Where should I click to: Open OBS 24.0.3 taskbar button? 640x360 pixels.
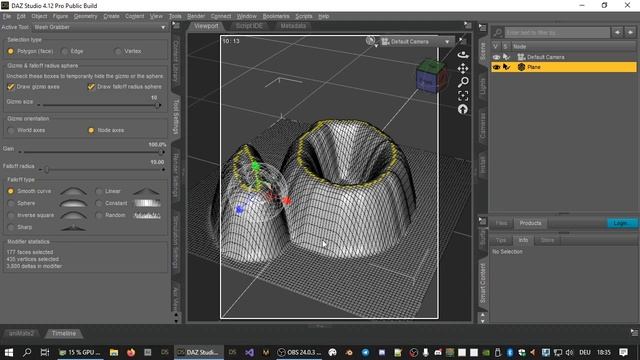299,352
